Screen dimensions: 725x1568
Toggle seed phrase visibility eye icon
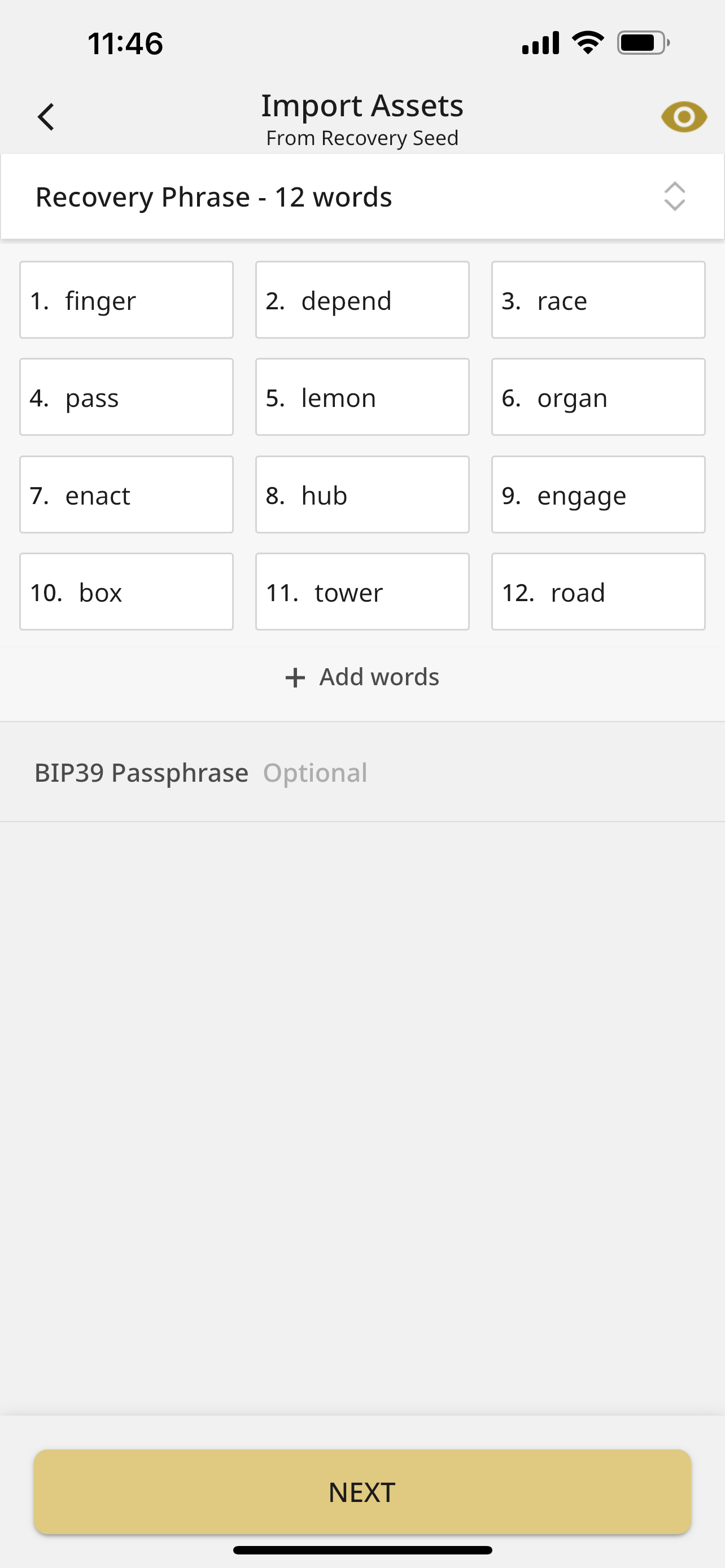point(684,117)
